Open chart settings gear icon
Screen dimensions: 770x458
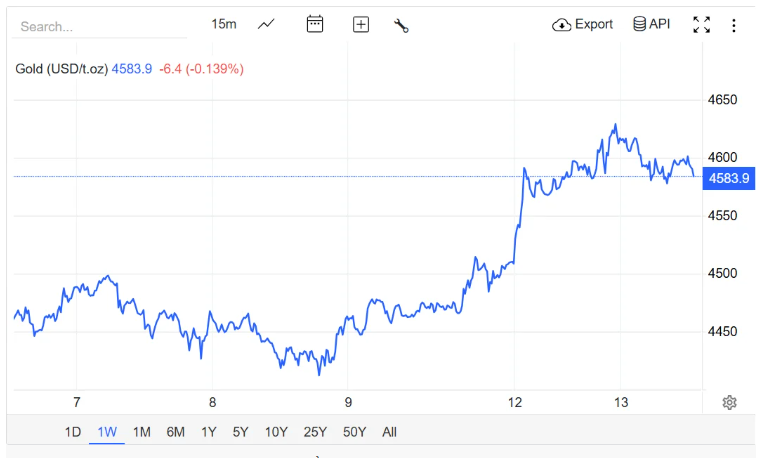point(729,402)
